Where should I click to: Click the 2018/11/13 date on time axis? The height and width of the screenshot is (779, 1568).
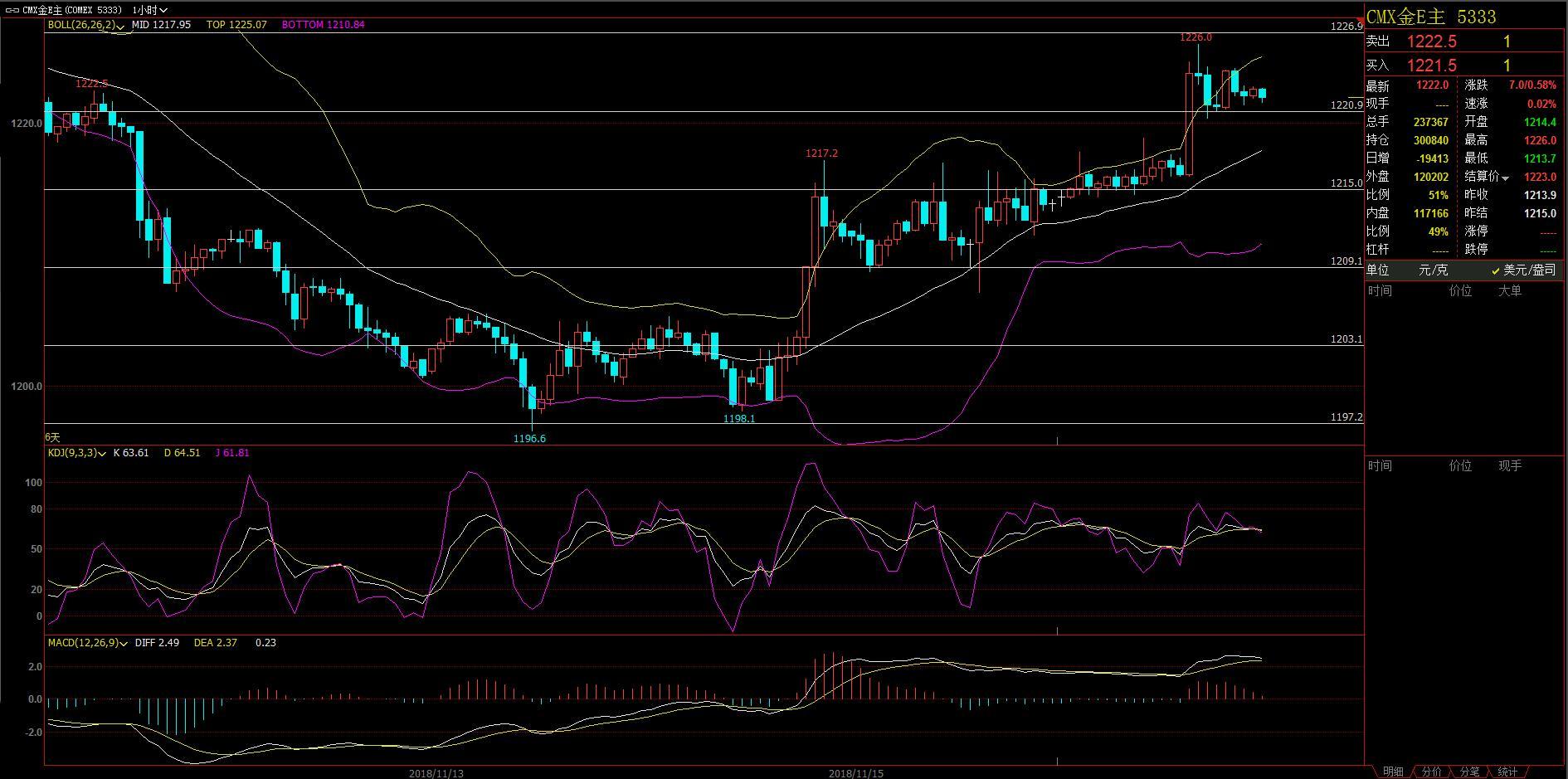436,773
